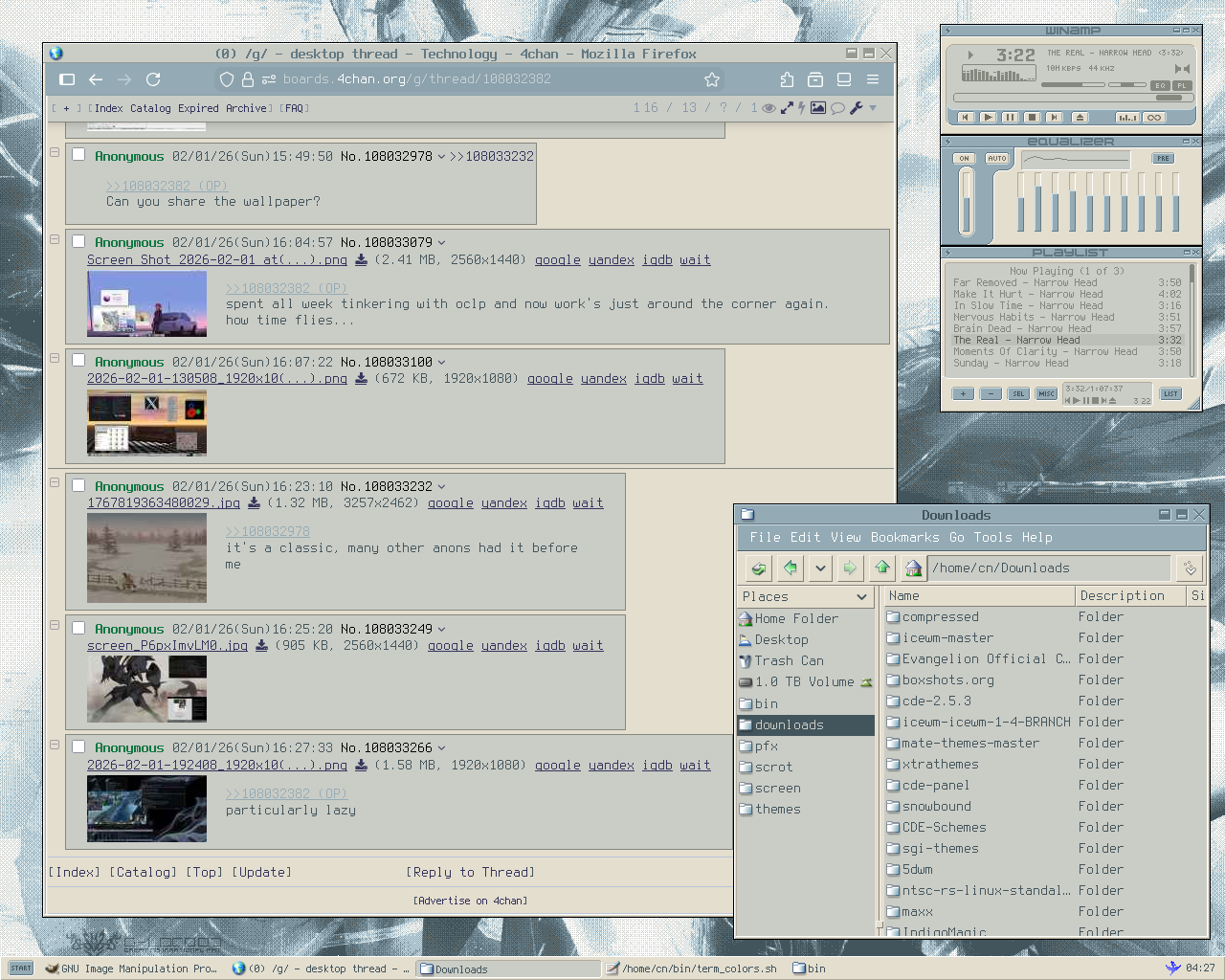Bookmark this page with the star icon
The width and height of the screenshot is (1225, 980).
[712, 79]
